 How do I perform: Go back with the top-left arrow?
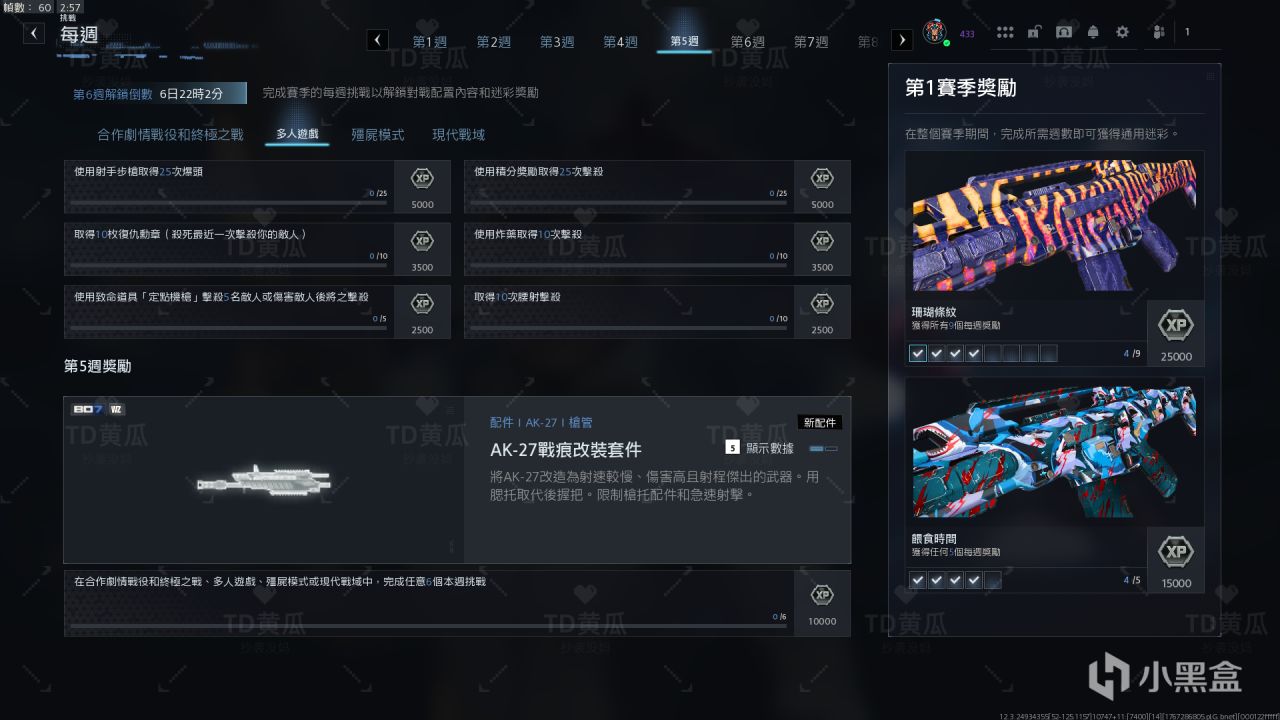pos(34,33)
